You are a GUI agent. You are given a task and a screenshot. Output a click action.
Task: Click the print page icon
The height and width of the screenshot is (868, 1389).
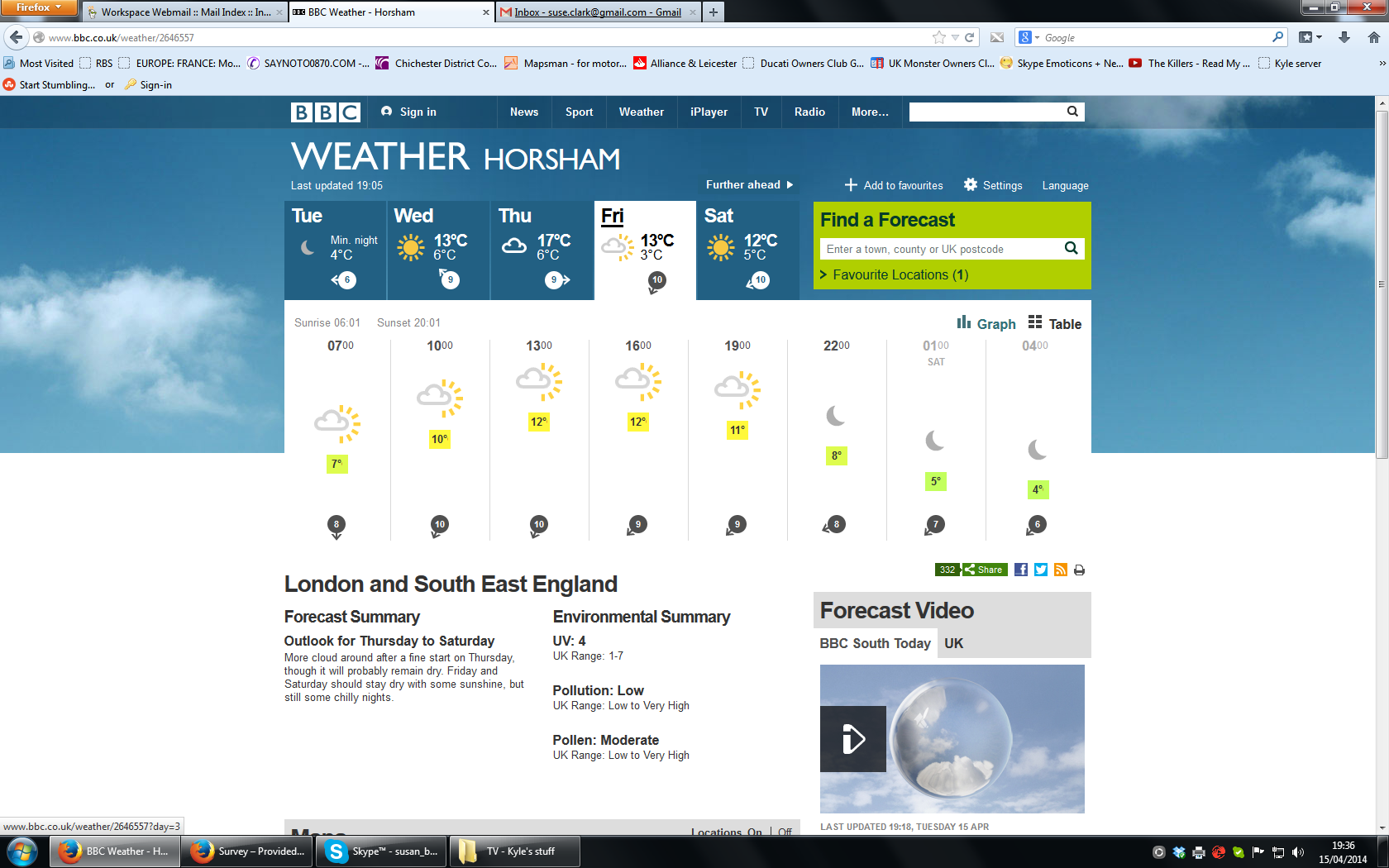click(x=1079, y=570)
